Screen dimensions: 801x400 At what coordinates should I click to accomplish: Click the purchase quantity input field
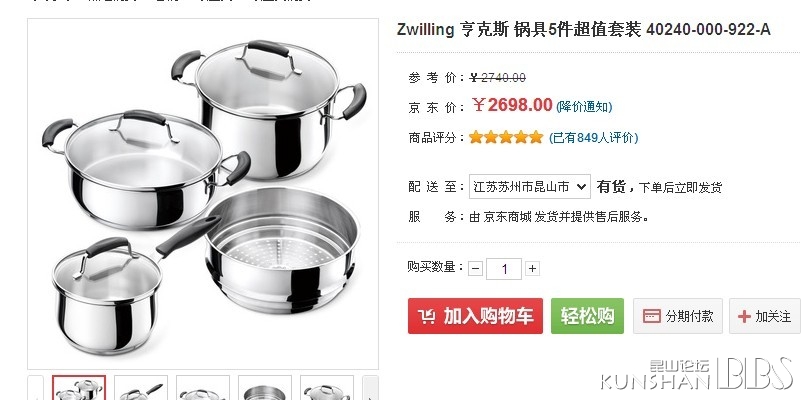pos(504,269)
